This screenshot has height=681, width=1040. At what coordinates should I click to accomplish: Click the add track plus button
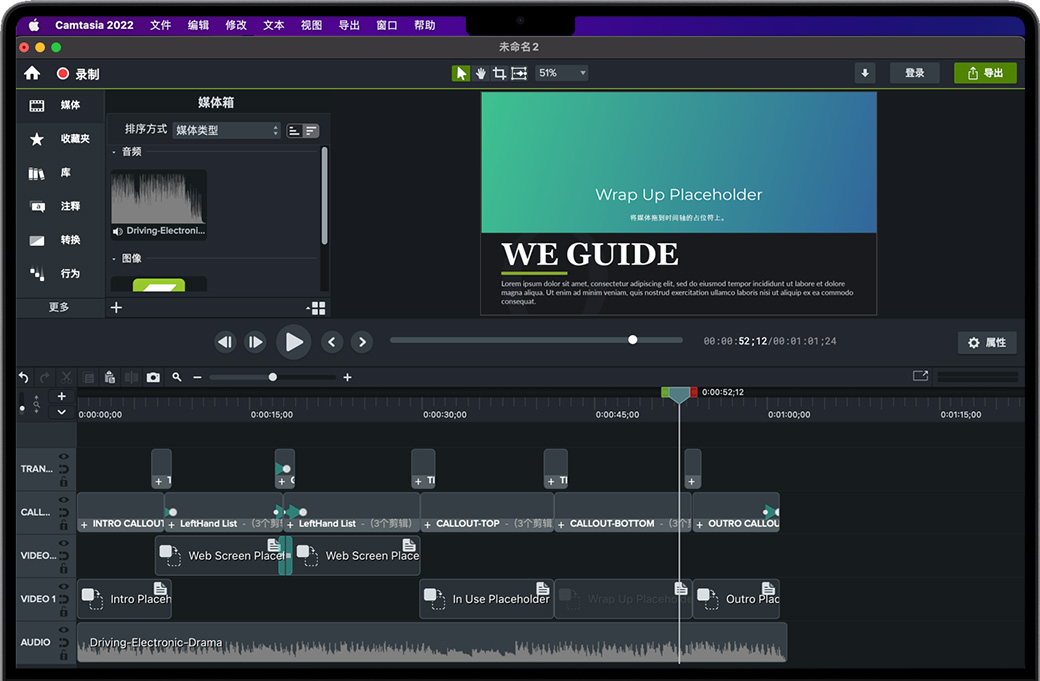coord(62,397)
